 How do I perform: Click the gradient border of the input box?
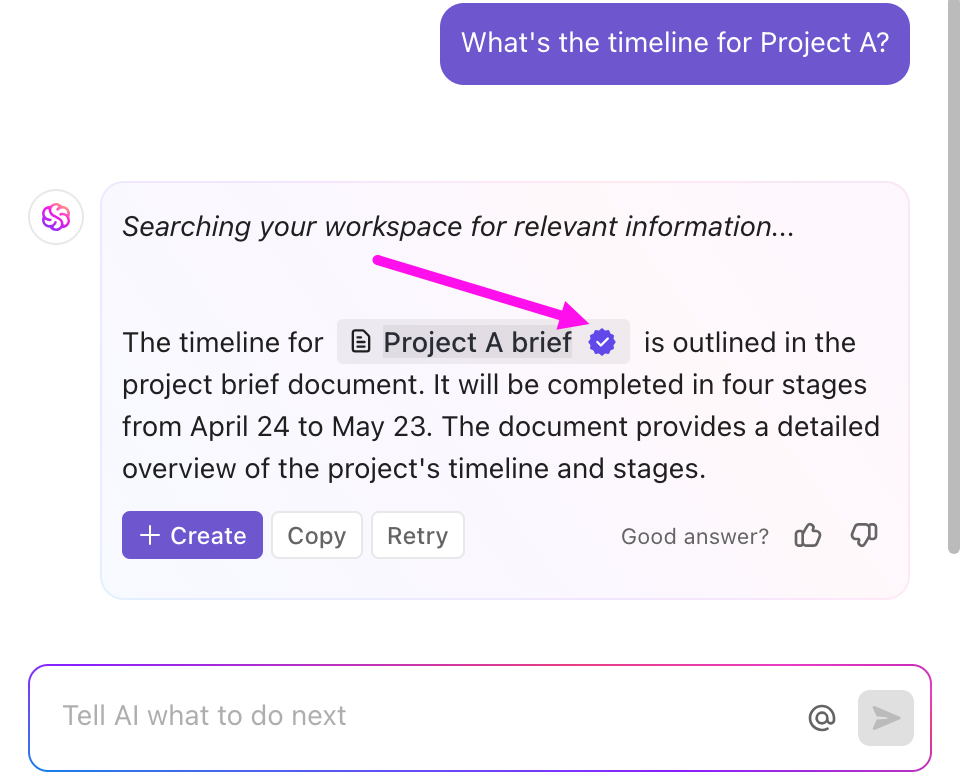(x=480, y=664)
